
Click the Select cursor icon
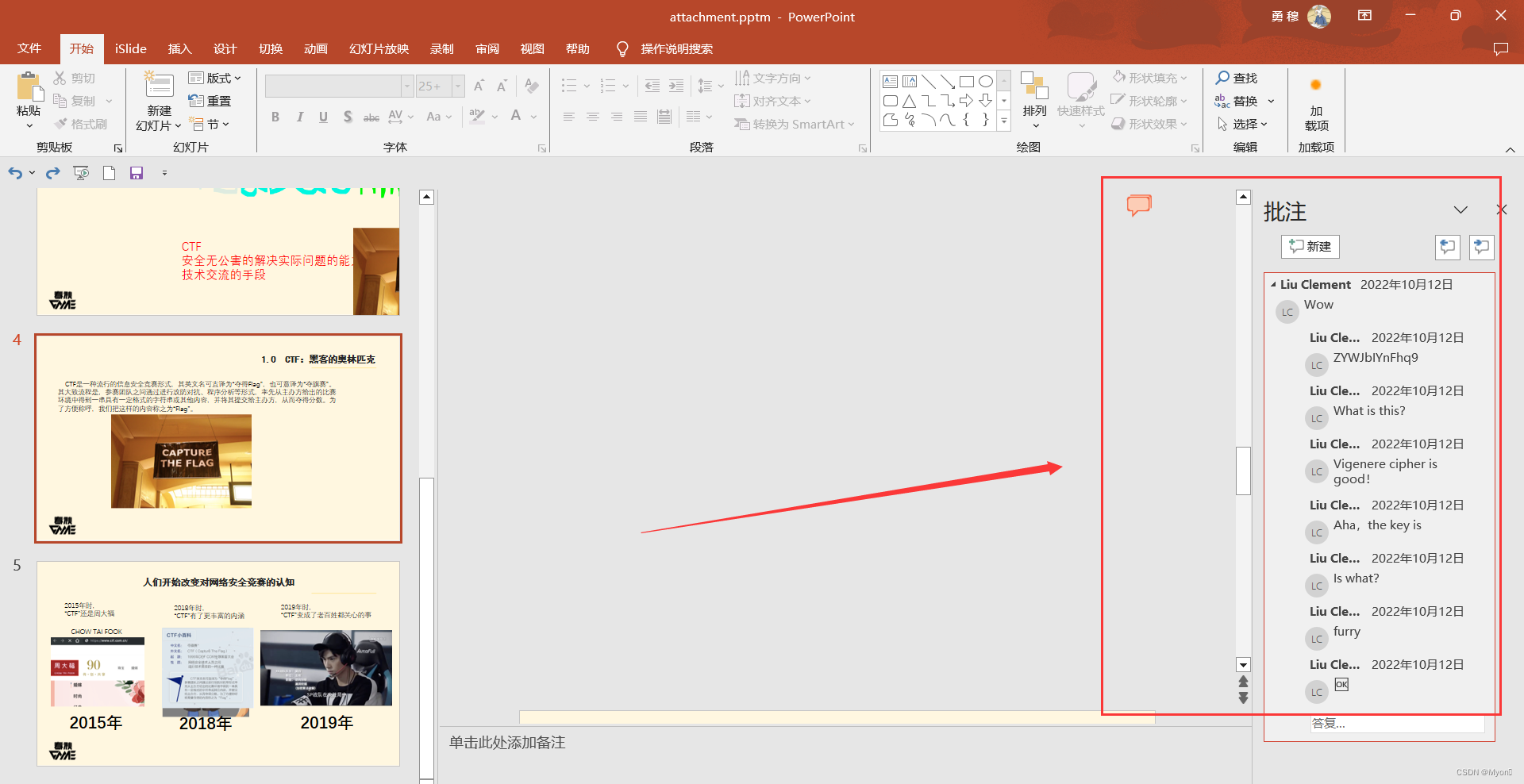click(x=1222, y=124)
